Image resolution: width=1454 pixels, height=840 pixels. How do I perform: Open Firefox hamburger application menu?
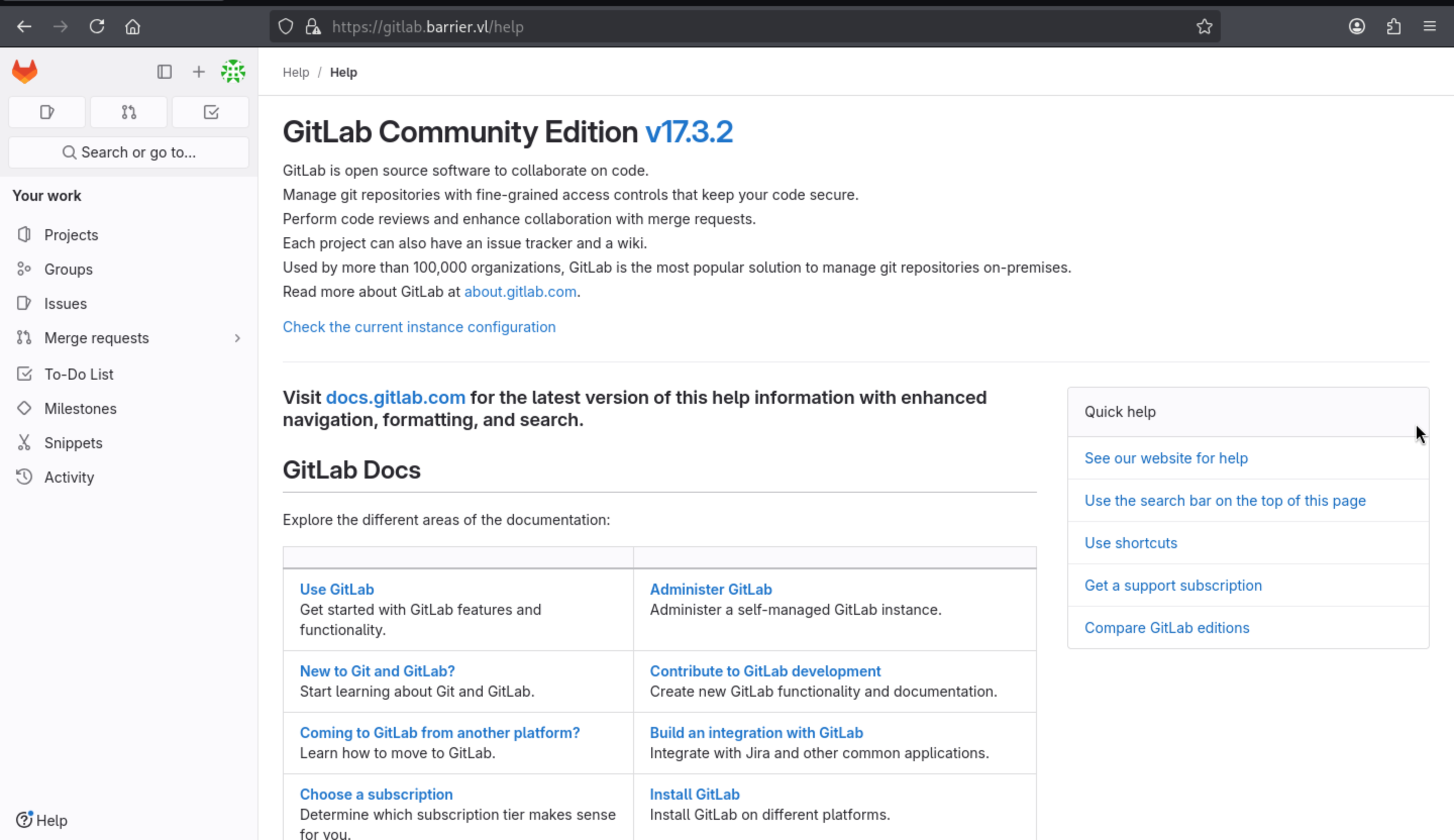tap(1429, 27)
